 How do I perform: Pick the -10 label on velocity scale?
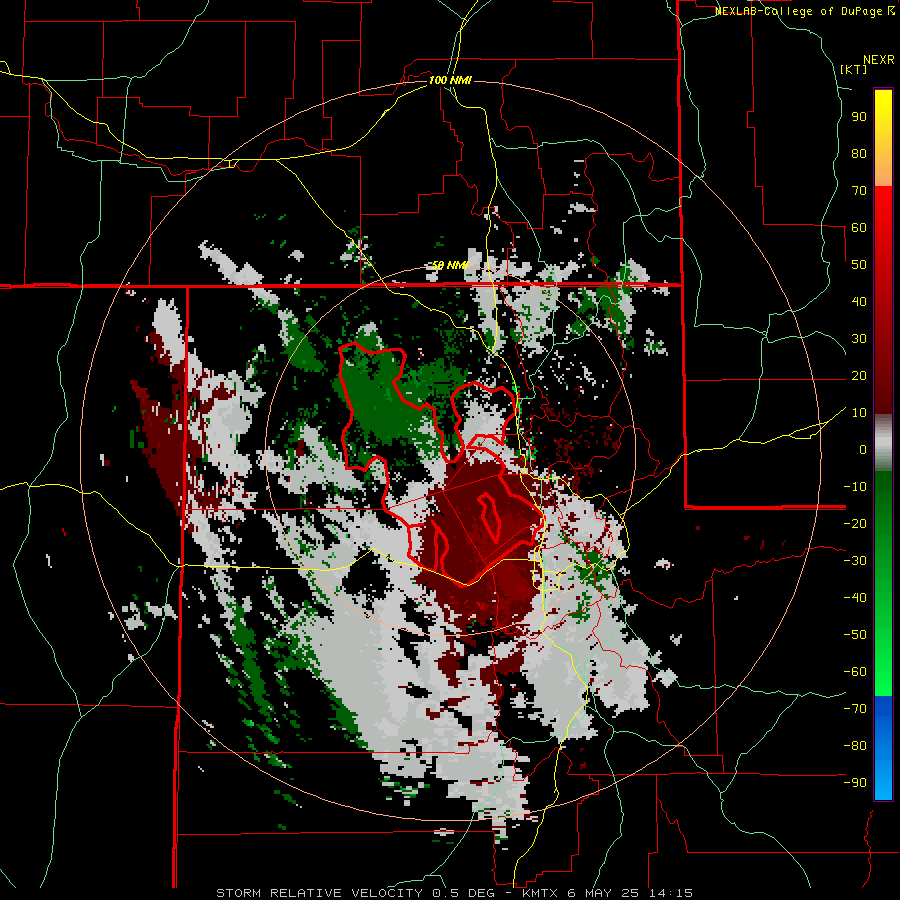pos(855,487)
